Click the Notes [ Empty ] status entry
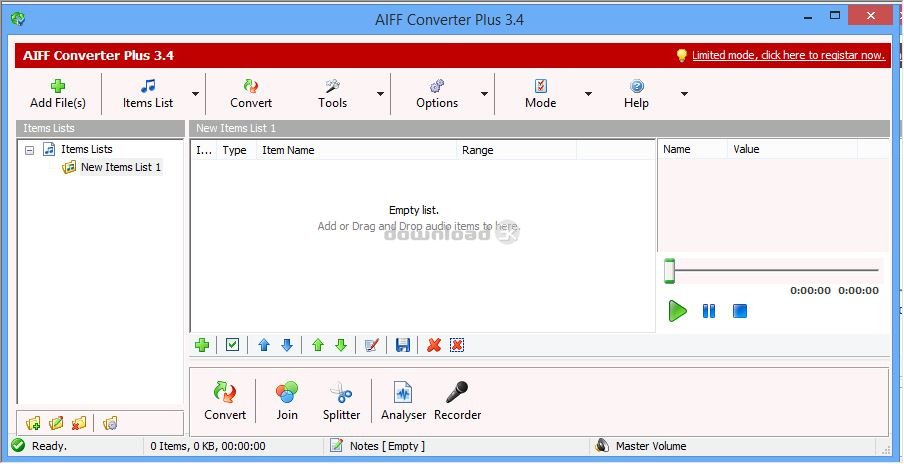The height and width of the screenshot is (464, 904). click(387, 446)
